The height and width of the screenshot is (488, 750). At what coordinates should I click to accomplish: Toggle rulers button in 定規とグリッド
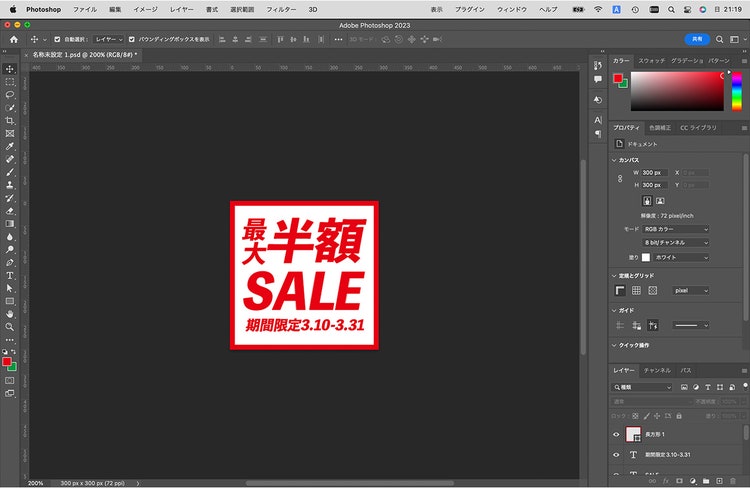[620, 290]
